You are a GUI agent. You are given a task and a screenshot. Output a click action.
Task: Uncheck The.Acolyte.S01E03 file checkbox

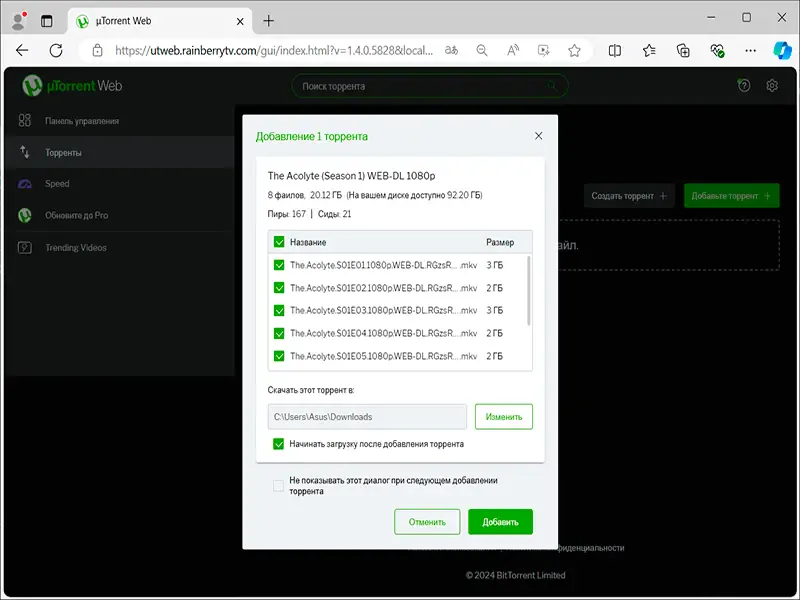[x=279, y=310]
